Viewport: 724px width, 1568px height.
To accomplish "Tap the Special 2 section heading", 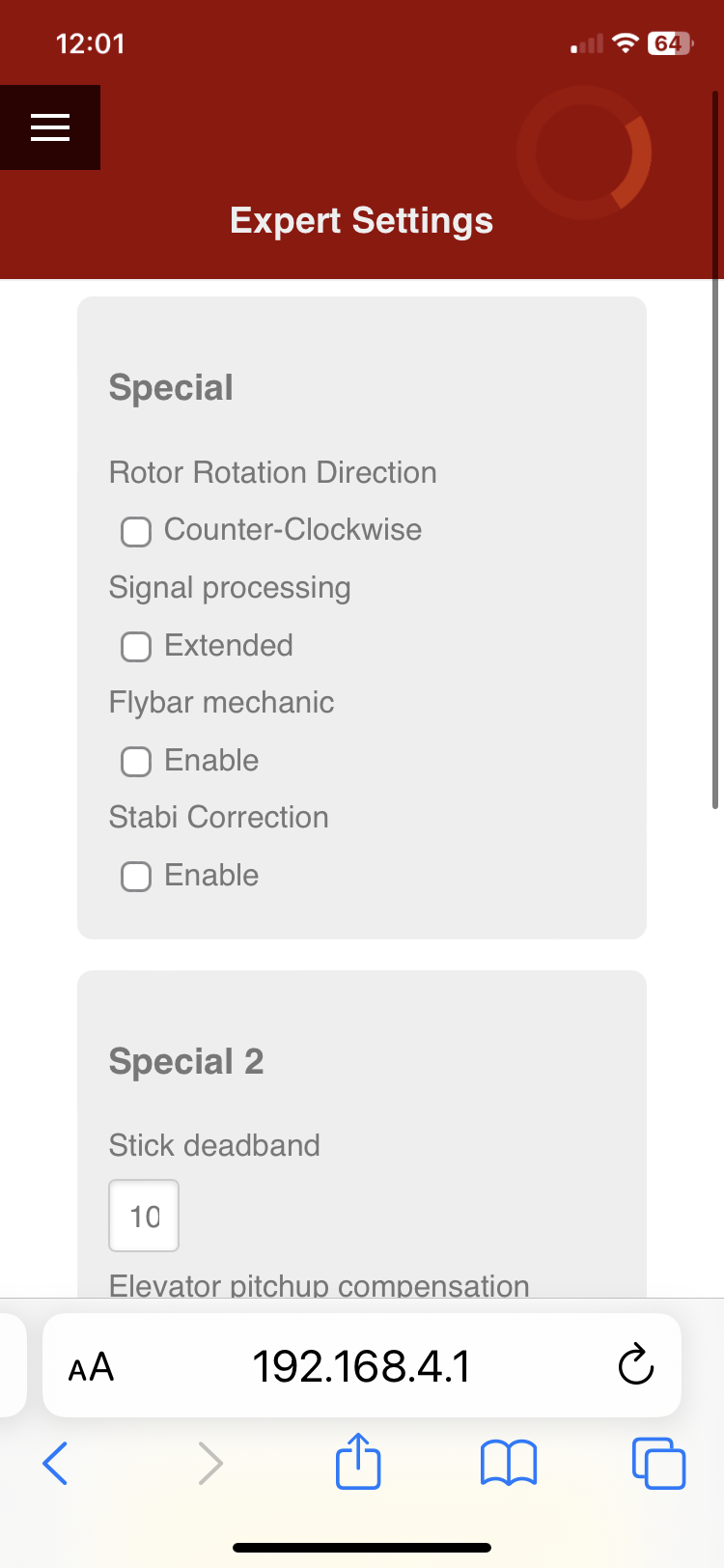I will [x=186, y=1061].
